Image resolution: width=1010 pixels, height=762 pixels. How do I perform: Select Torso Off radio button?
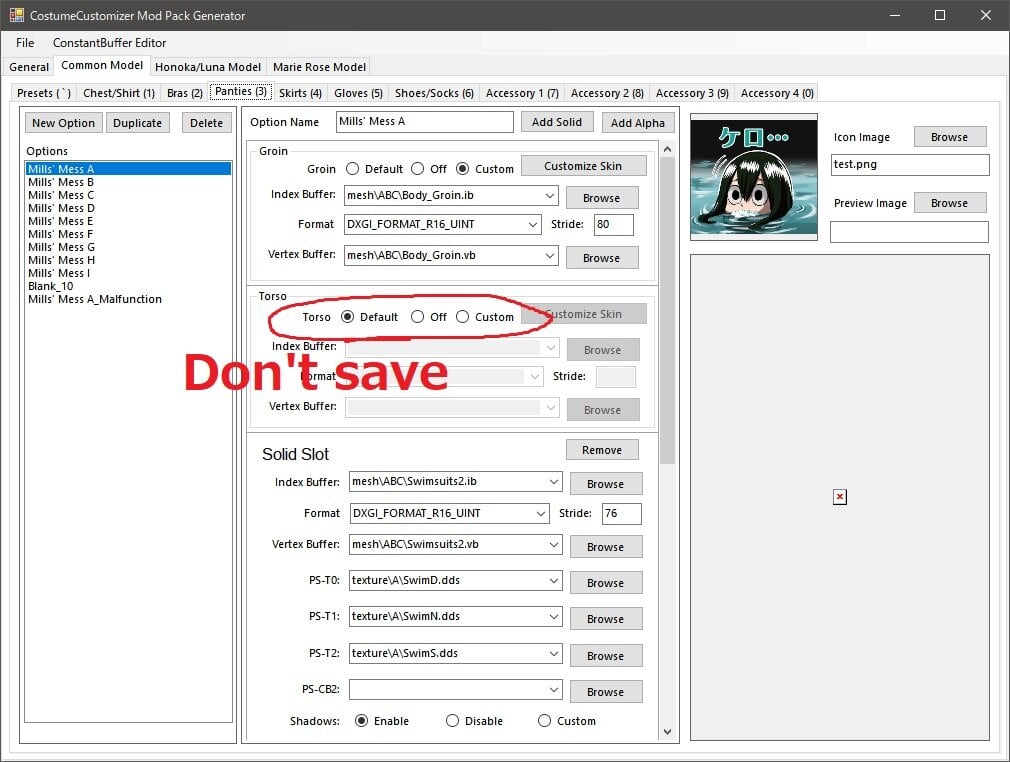pos(417,317)
